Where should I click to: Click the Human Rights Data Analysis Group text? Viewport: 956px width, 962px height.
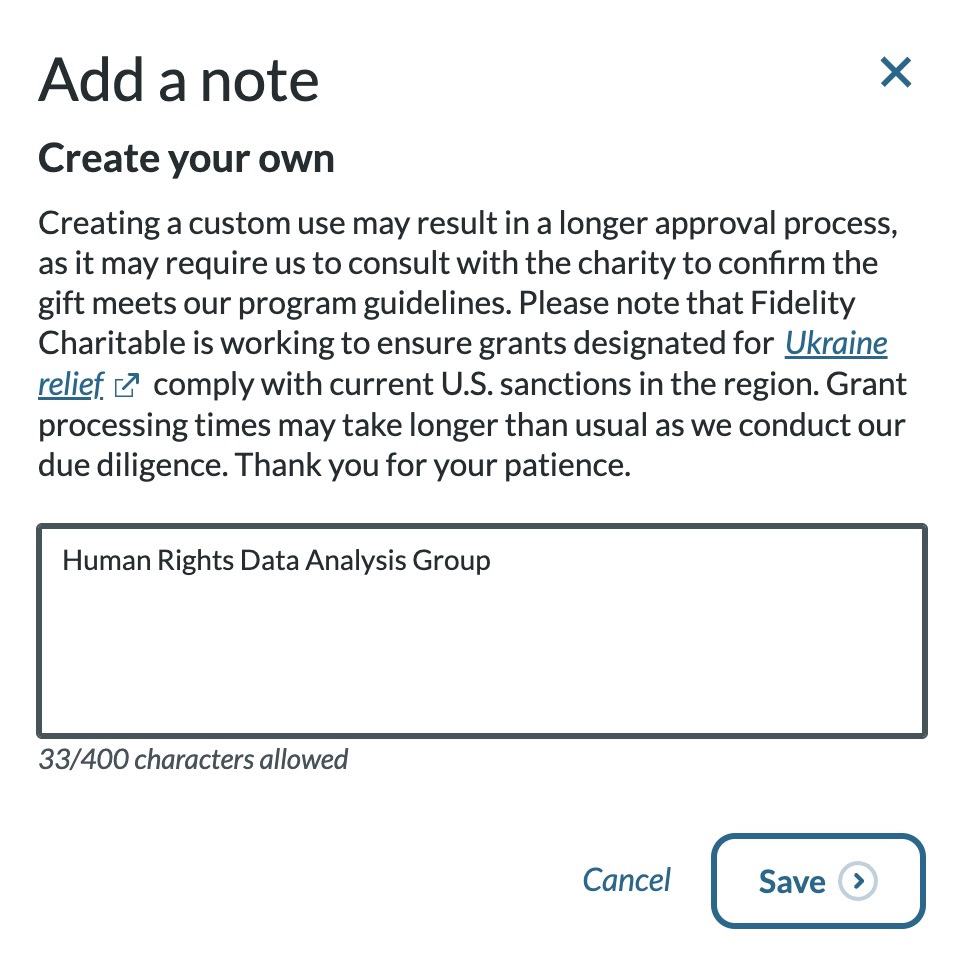click(x=276, y=560)
